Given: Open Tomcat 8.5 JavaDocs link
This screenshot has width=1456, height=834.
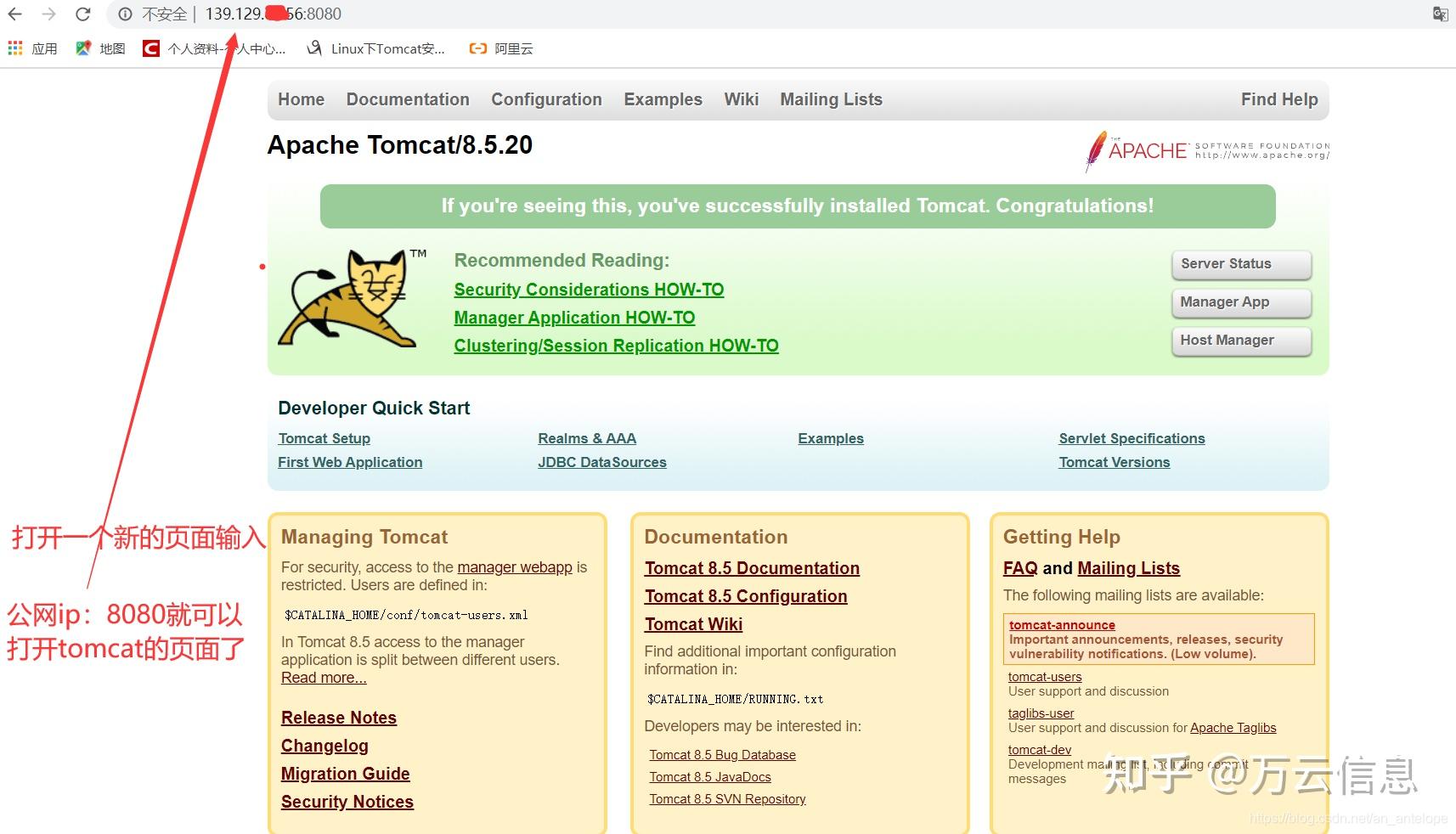Looking at the screenshot, I should (x=710, y=777).
